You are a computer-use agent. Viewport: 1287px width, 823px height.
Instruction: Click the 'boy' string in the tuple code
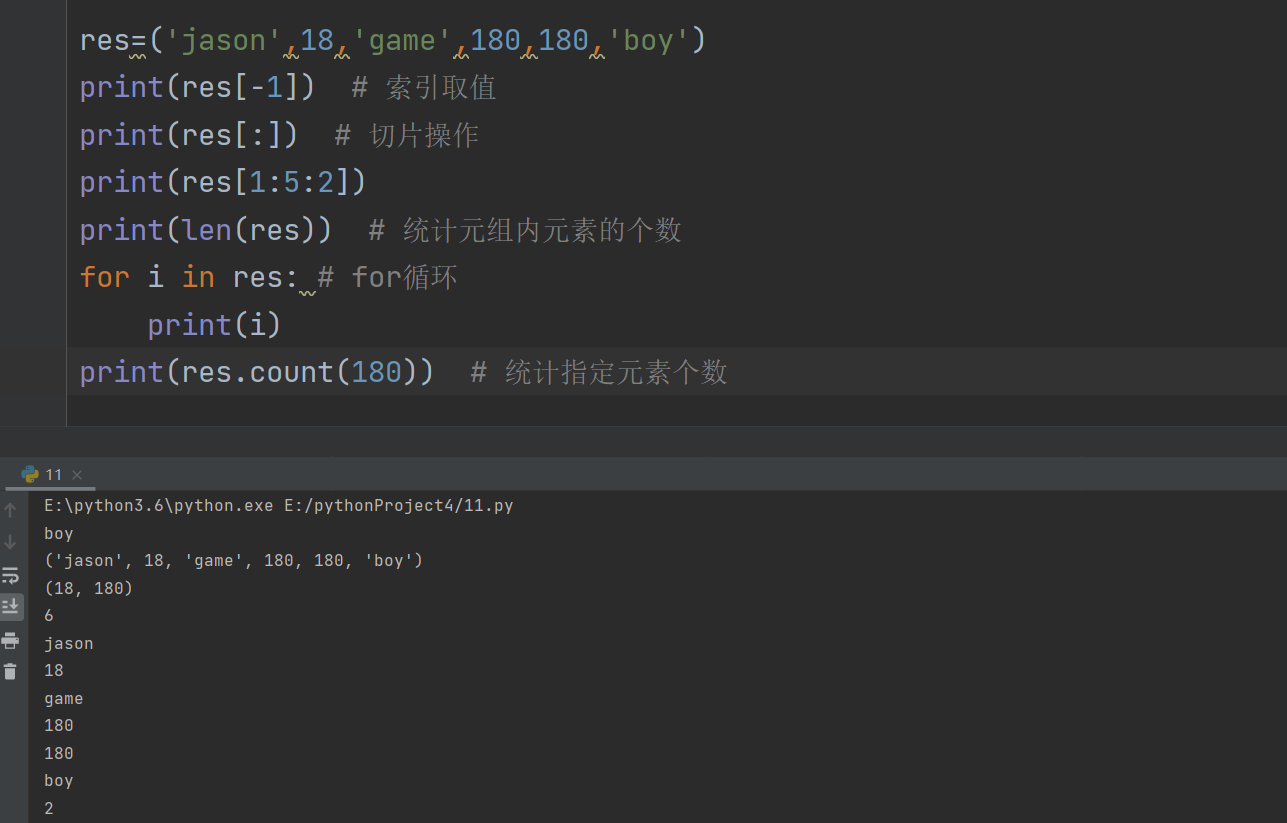coord(648,40)
